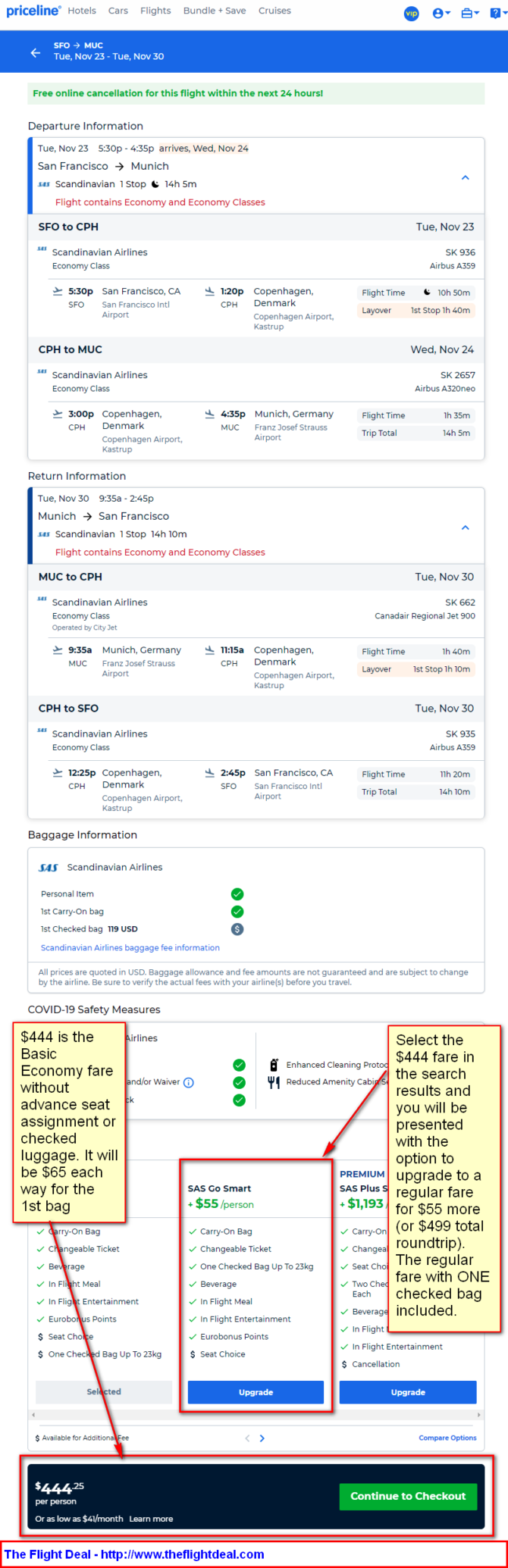Image resolution: width=508 pixels, height=1568 pixels.
Task: Collapse the Departure Information flight details
Action: coord(466,178)
